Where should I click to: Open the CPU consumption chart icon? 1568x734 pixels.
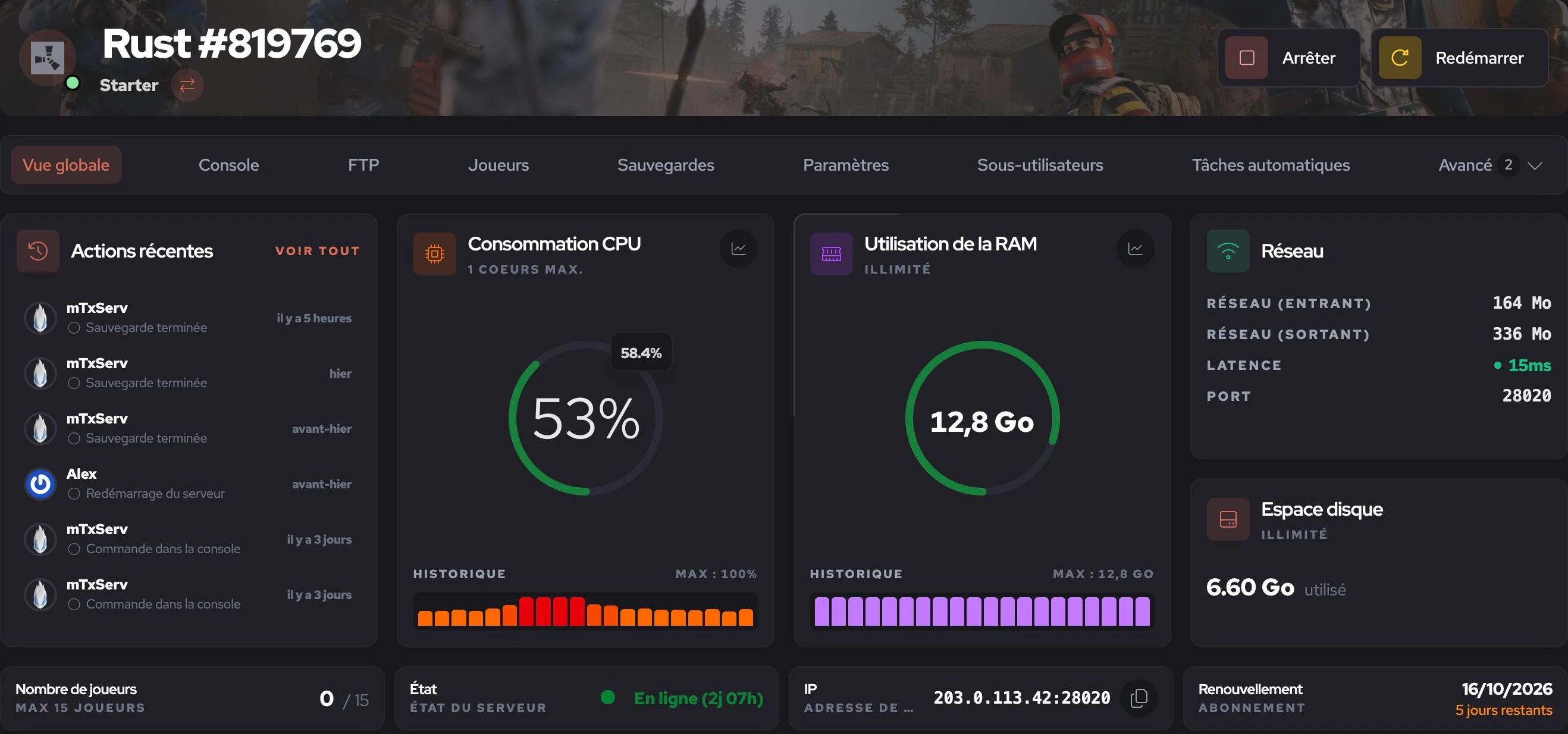(738, 248)
